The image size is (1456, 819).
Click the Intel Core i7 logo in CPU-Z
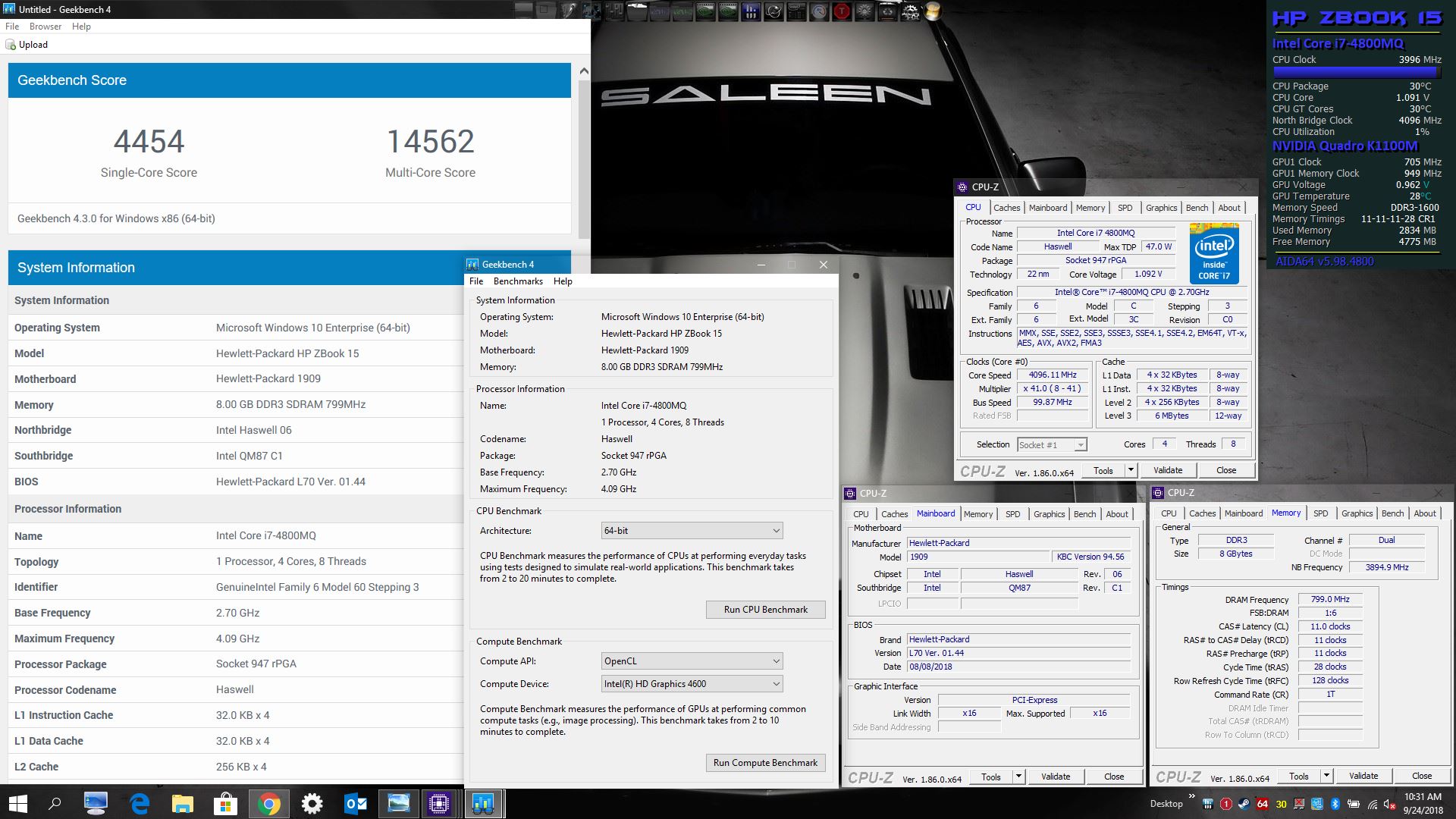[x=1214, y=253]
